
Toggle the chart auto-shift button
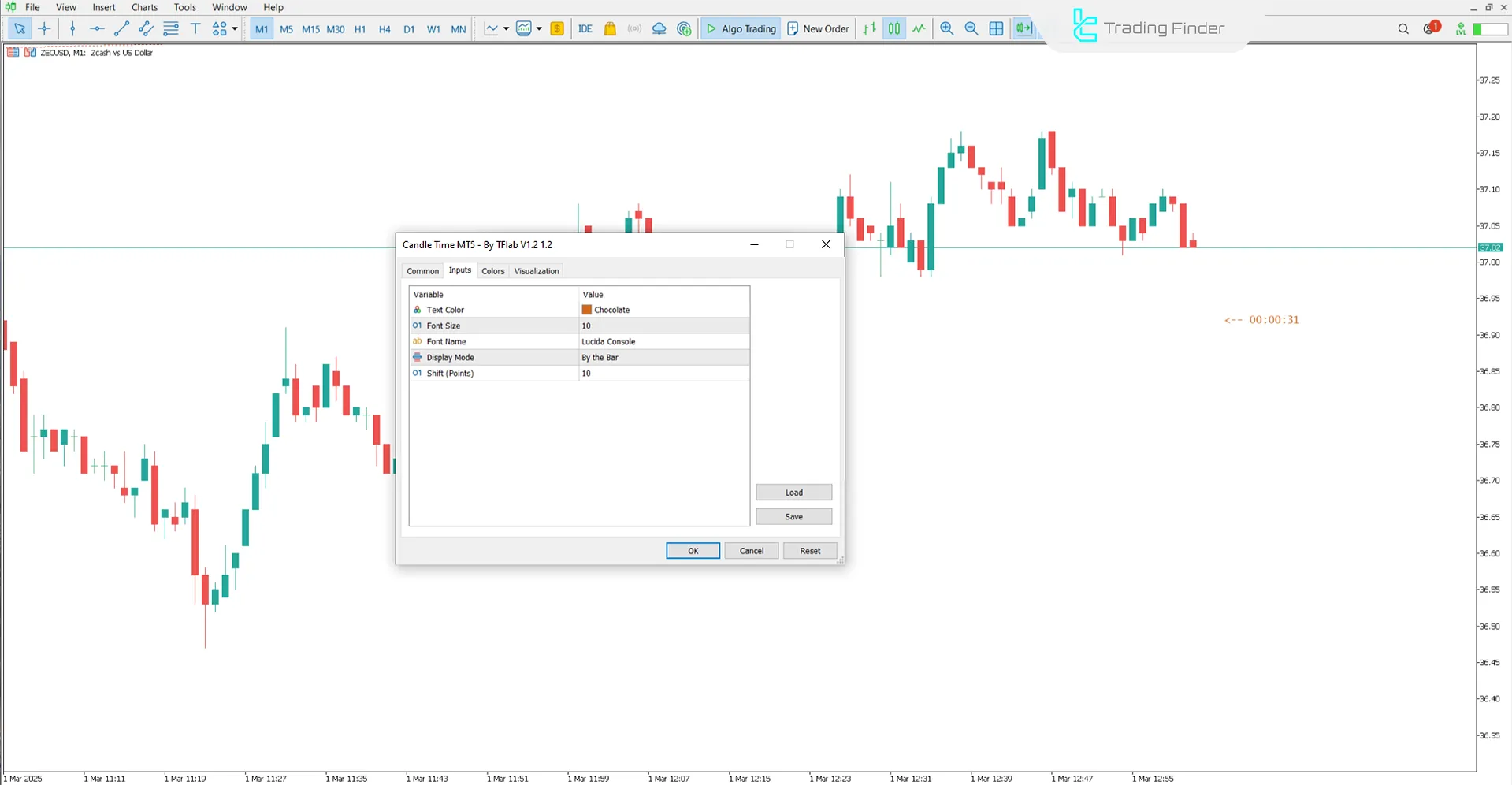[1024, 28]
